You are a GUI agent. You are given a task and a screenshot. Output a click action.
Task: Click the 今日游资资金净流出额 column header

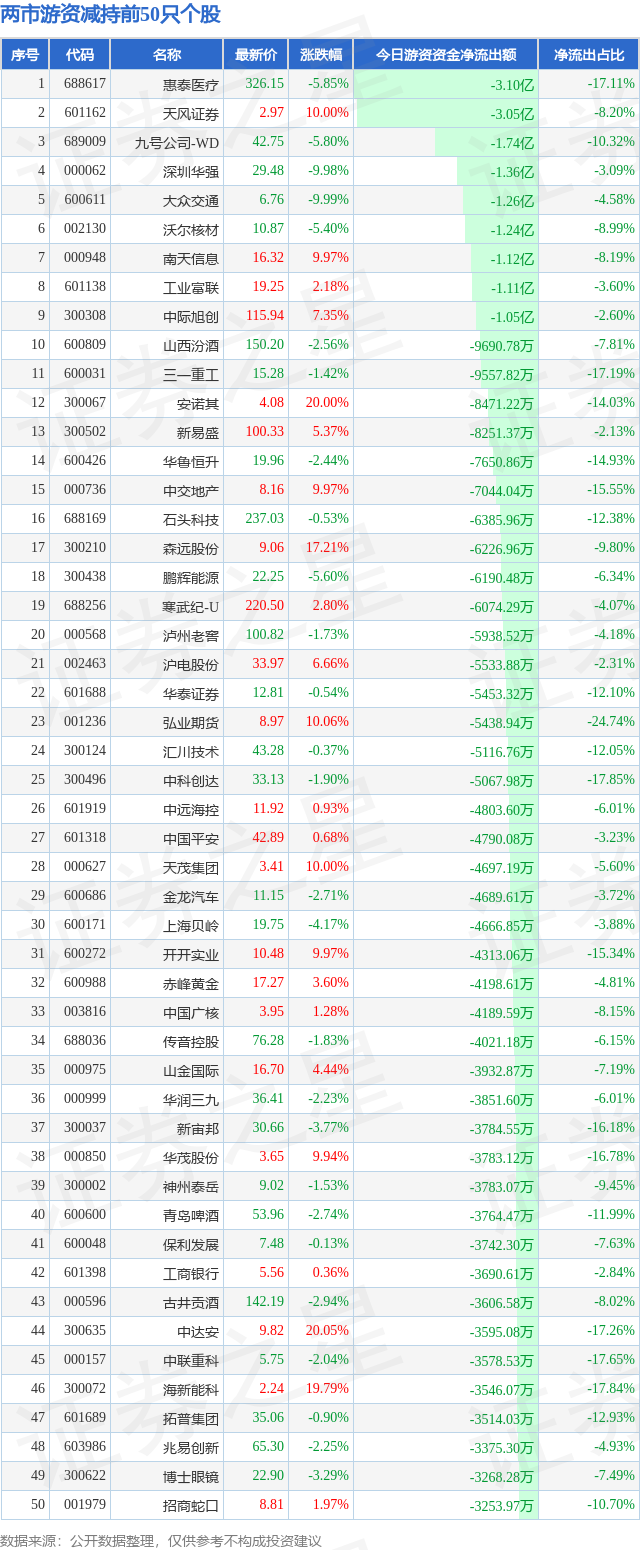445,55
